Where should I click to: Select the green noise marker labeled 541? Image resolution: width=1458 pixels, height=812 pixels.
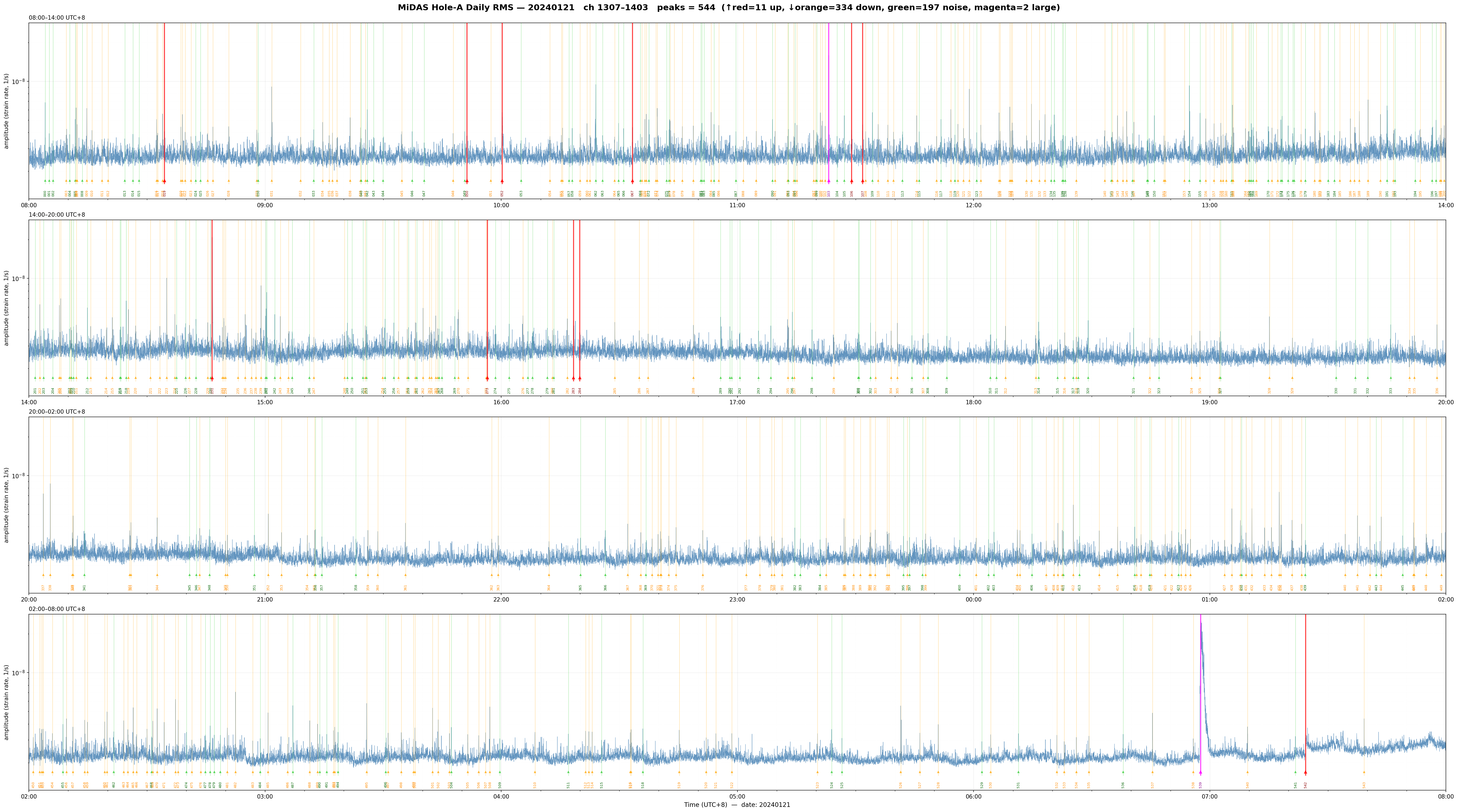click(x=1295, y=772)
